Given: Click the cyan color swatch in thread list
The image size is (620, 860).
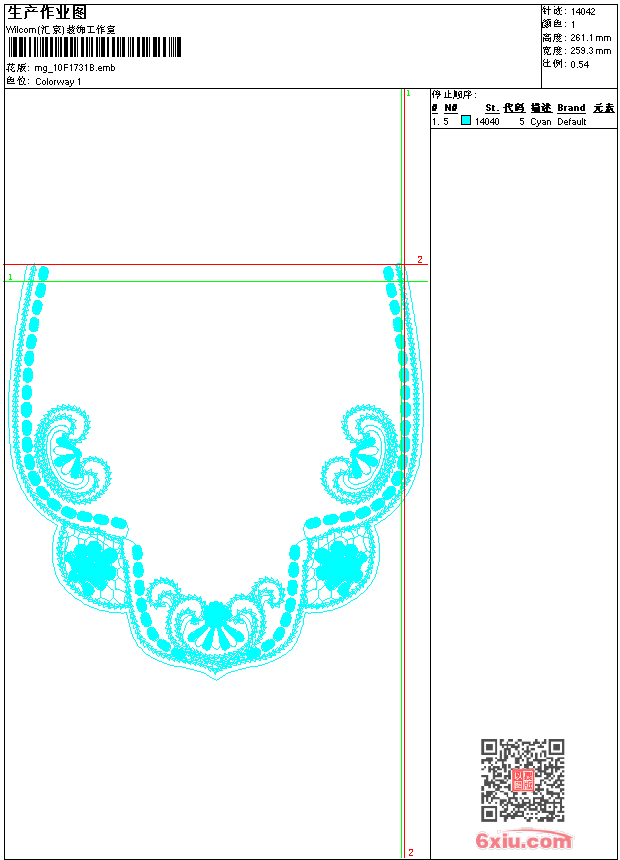Looking at the screenshot, I should pos(466,121).
